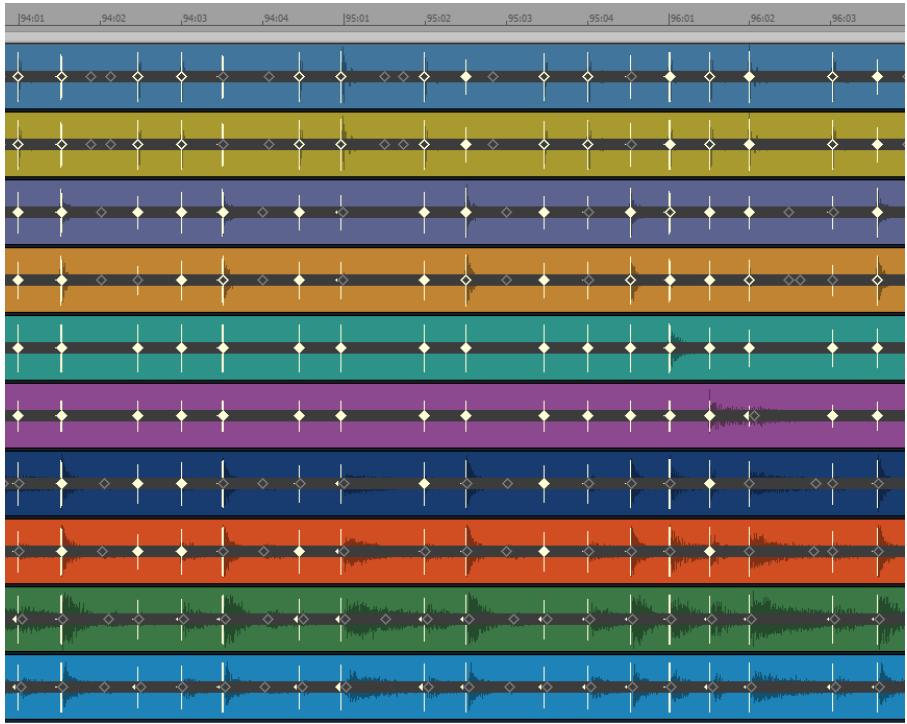Select the slate-purple track's marker at 95:02
Image resolution: width=907 pixels, height=724 pixels.
(425, 212)
